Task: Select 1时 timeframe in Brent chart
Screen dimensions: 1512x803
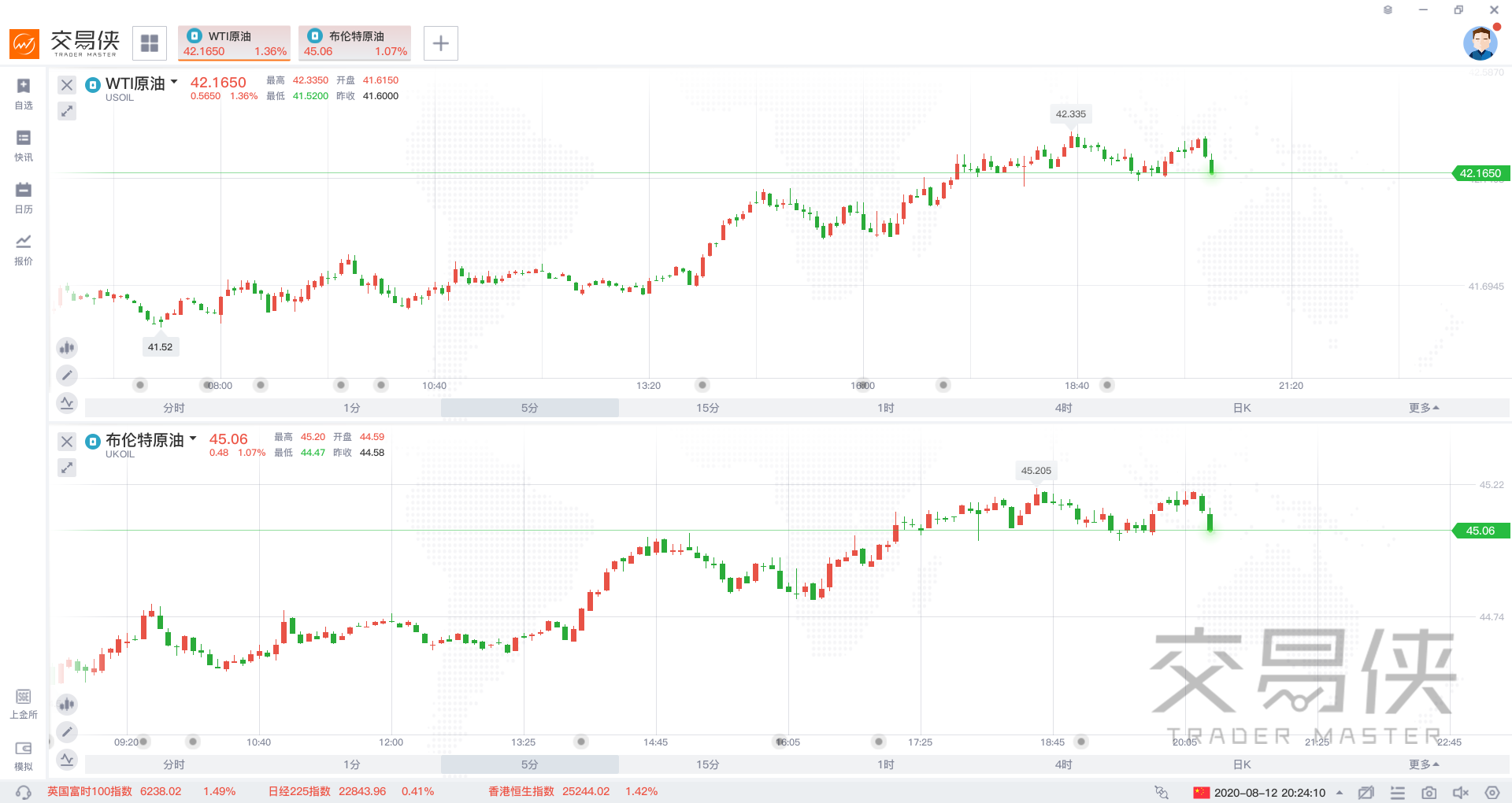Action: (x=886, y=764)
